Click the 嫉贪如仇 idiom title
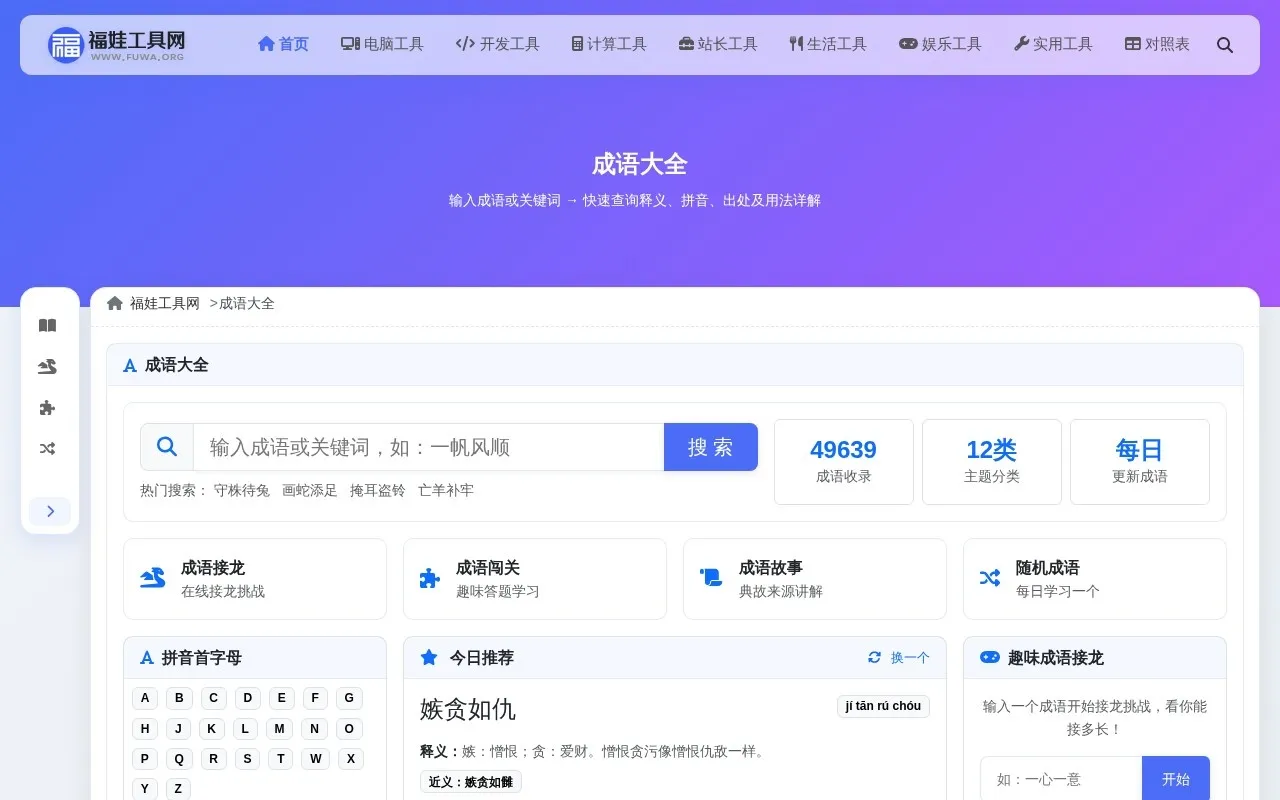Image resolution: width=1280 pixels, height=800 pixels. 468,709
